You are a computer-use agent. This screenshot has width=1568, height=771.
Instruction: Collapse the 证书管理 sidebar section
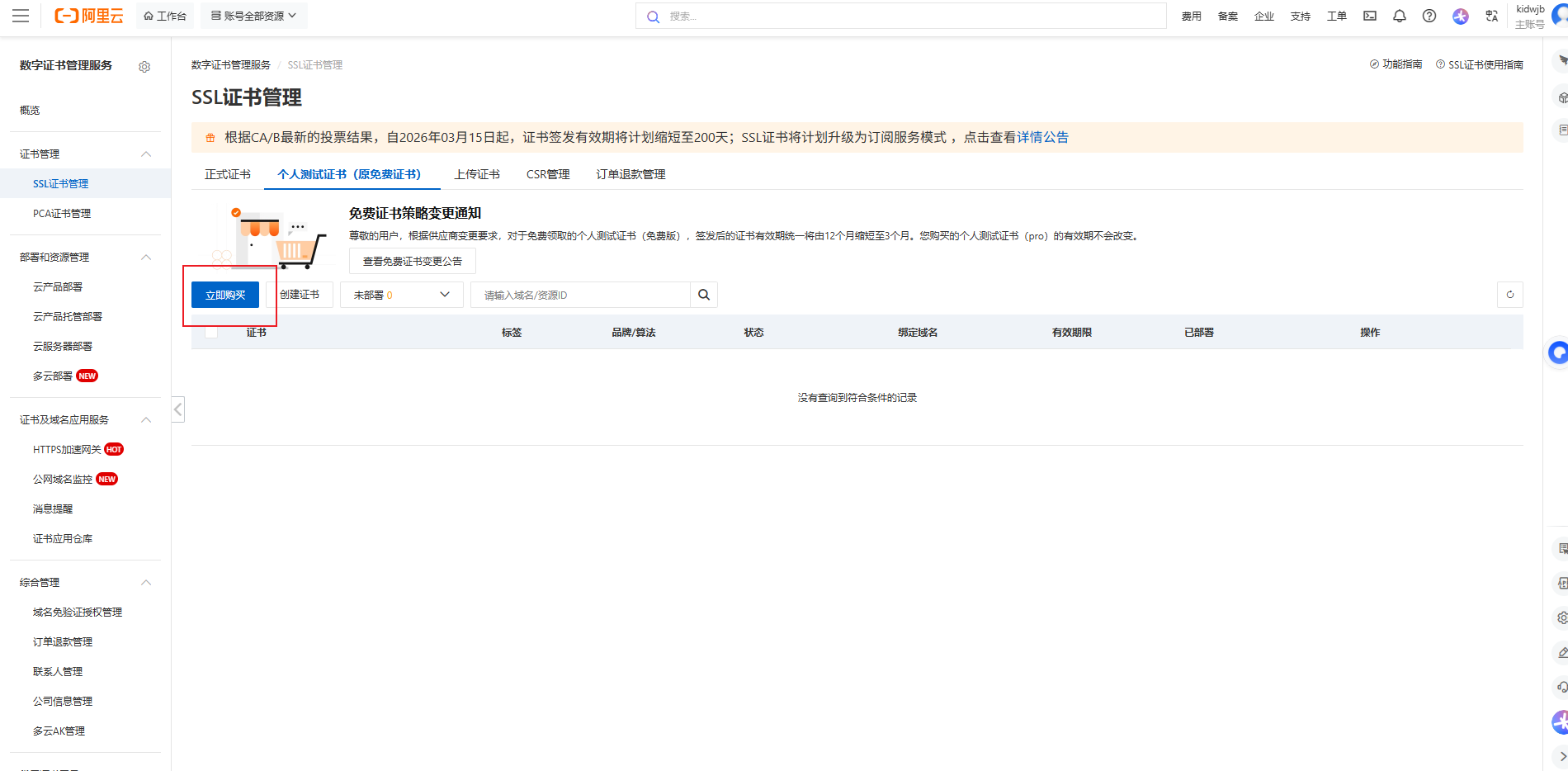coord(146,154)
